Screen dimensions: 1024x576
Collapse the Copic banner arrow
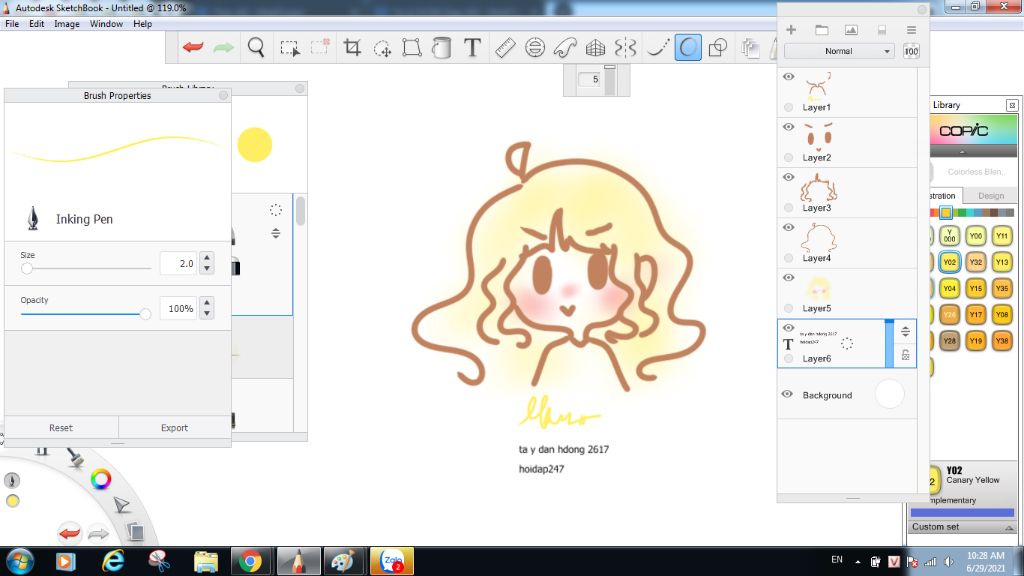pos(962,152)
